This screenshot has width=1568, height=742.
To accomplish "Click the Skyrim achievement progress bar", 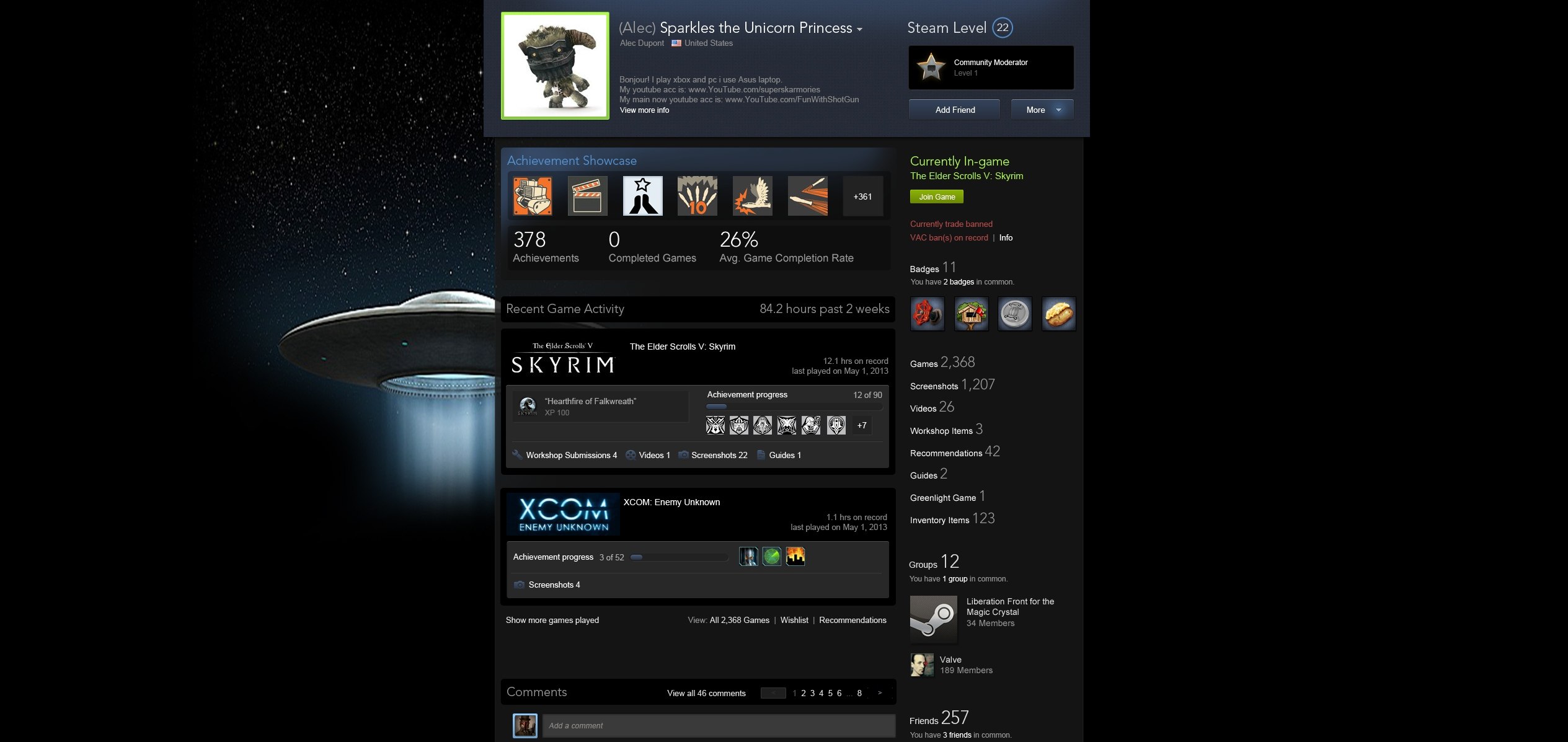I will click(x=794, y=407).
